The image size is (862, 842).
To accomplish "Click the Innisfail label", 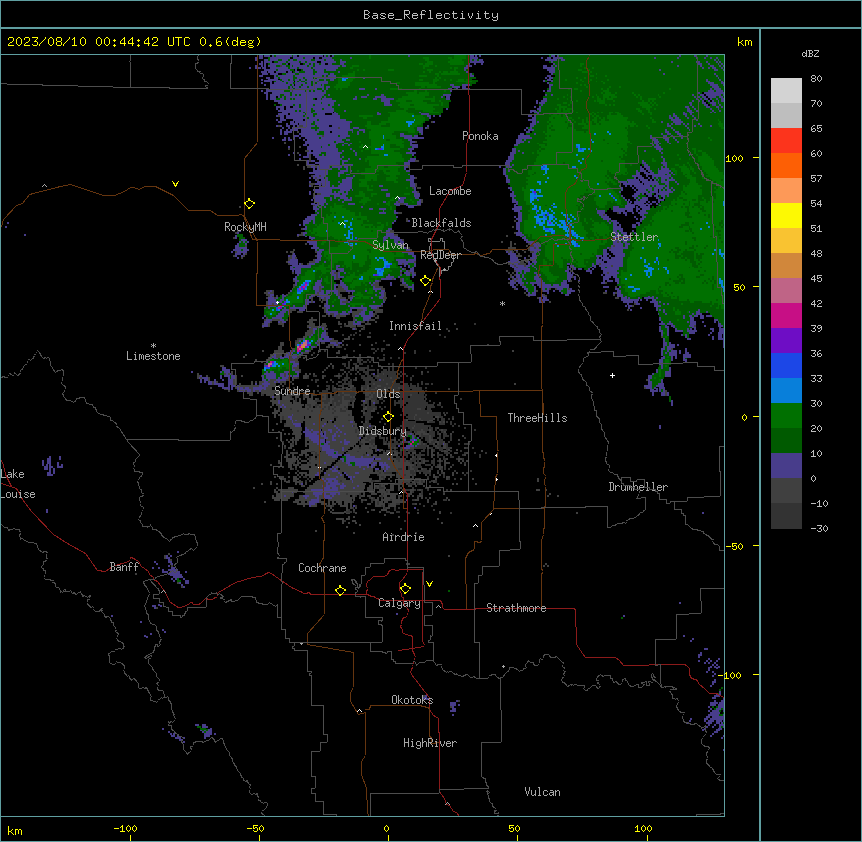I will point(415,326).
